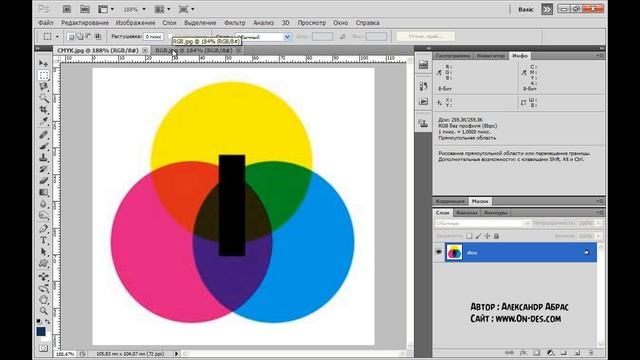Select the Gradient tool
The width and height of the screenshot is (640, 360).
44,192
